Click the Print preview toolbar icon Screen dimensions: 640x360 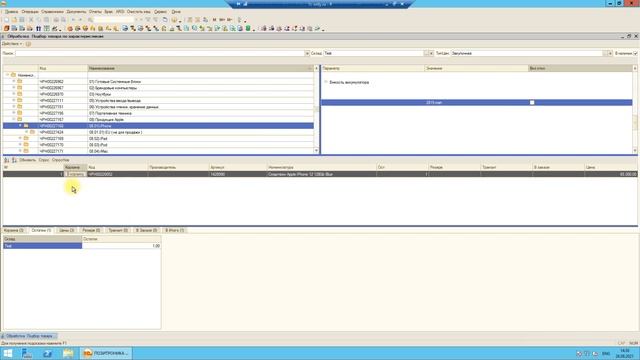(64, 20)
